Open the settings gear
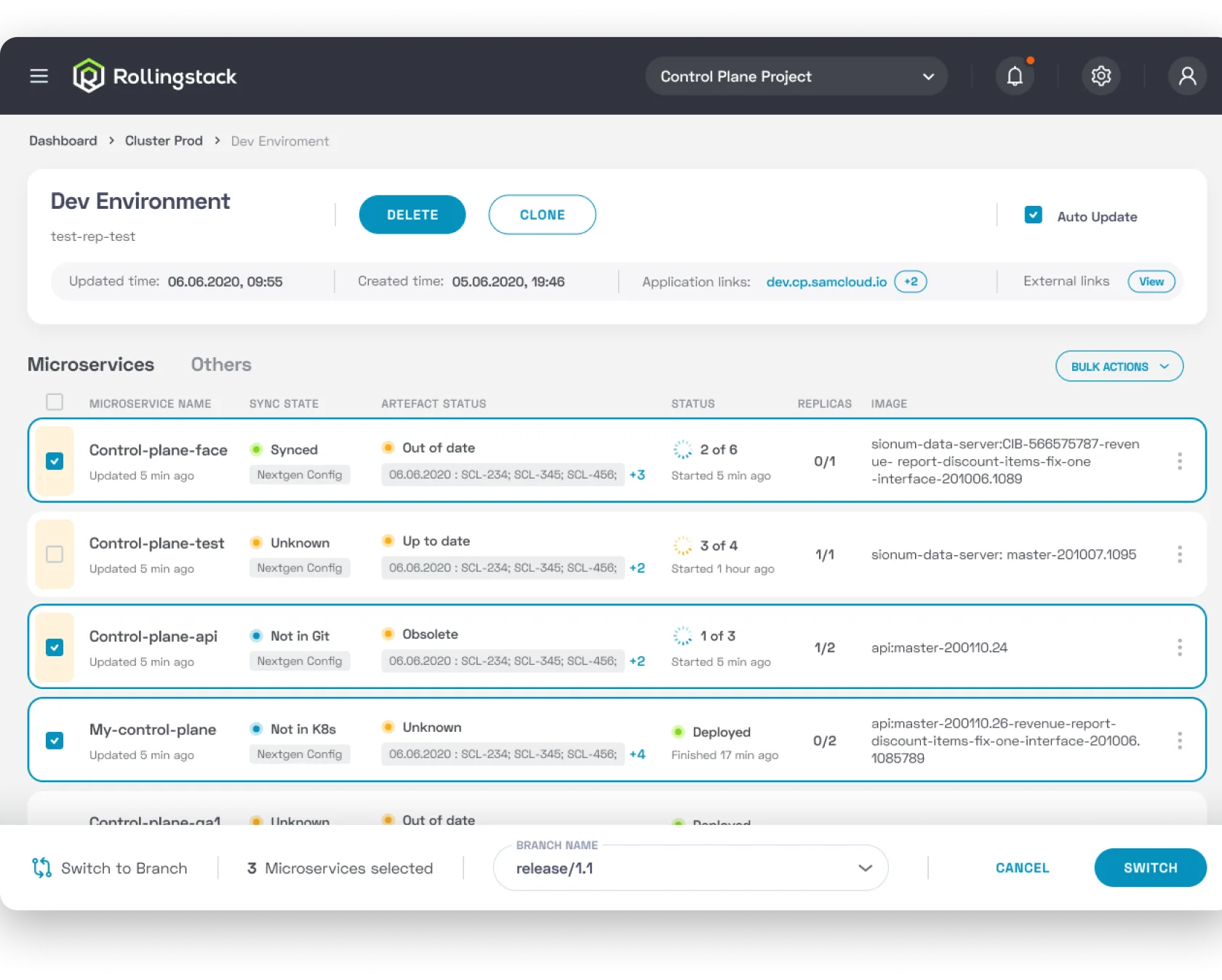This screenshot has width=1222, height=980. point(1101,76)
